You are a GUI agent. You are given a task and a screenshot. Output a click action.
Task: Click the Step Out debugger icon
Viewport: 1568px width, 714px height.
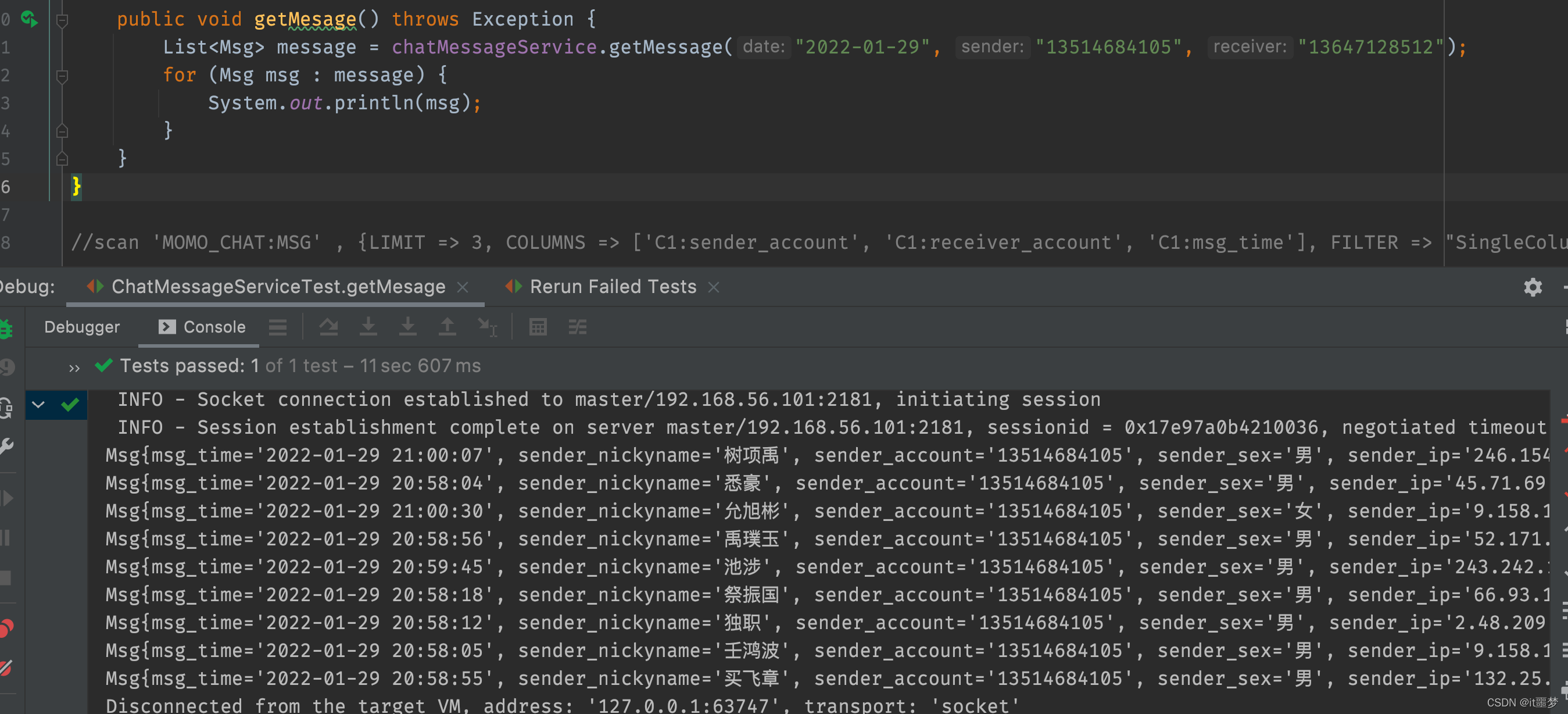click(448, 327)
